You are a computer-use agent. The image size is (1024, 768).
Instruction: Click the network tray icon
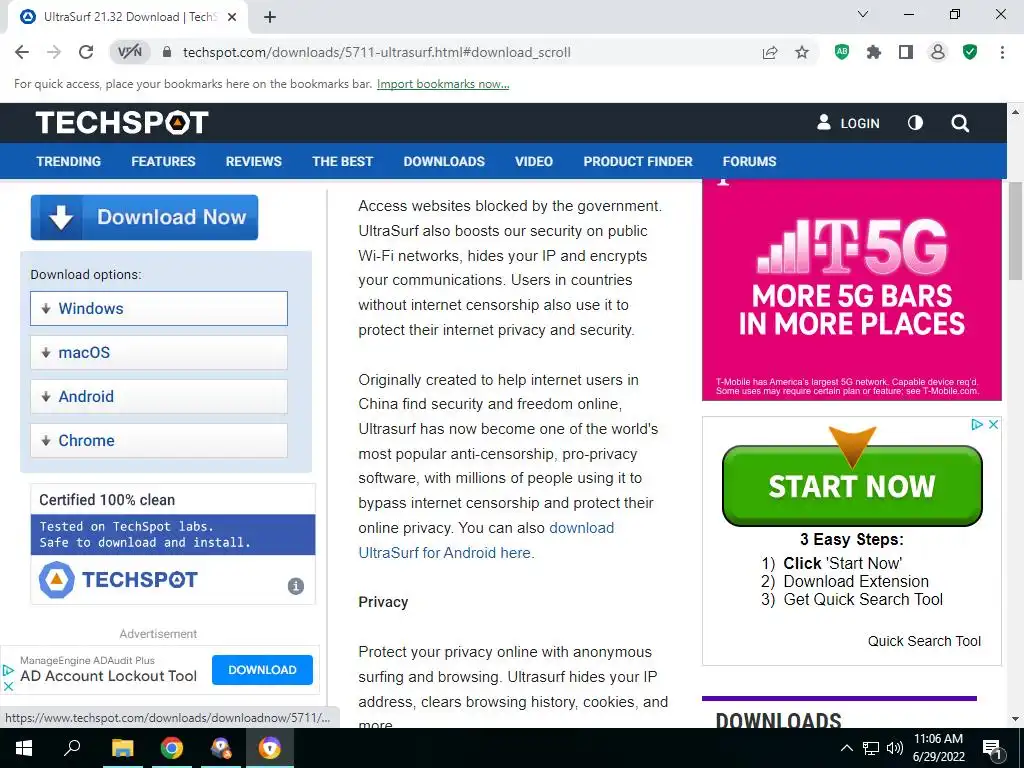click(x=871, y=748)
